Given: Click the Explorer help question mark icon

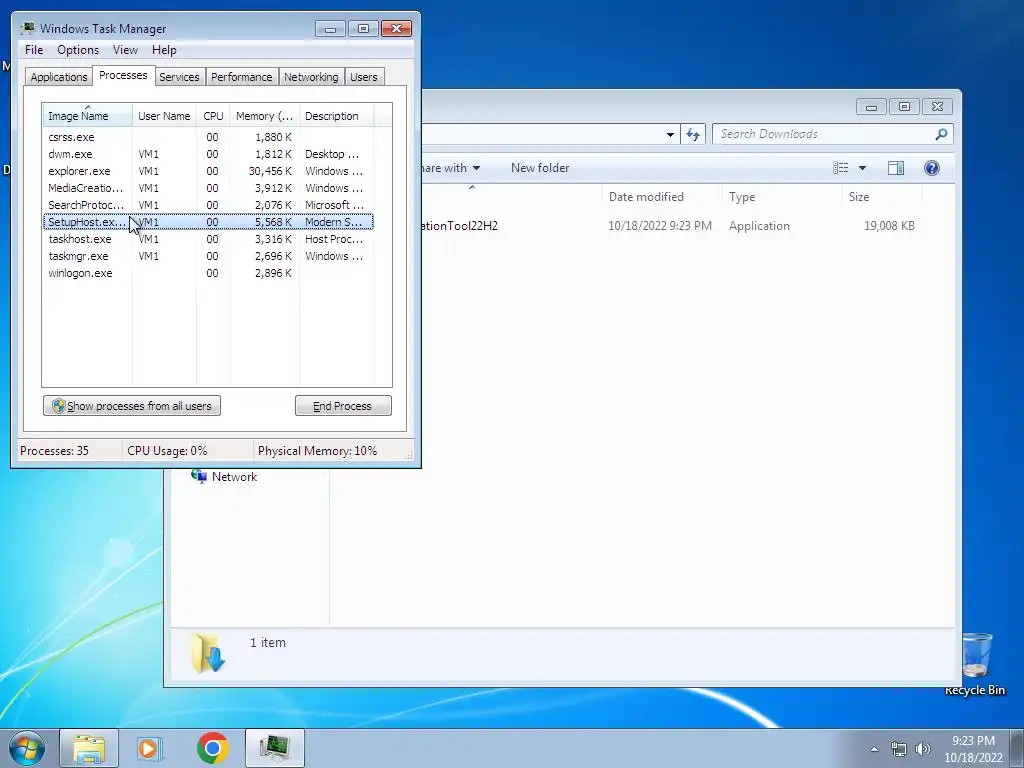Looking at the screenshot, I should click(931, 168).
